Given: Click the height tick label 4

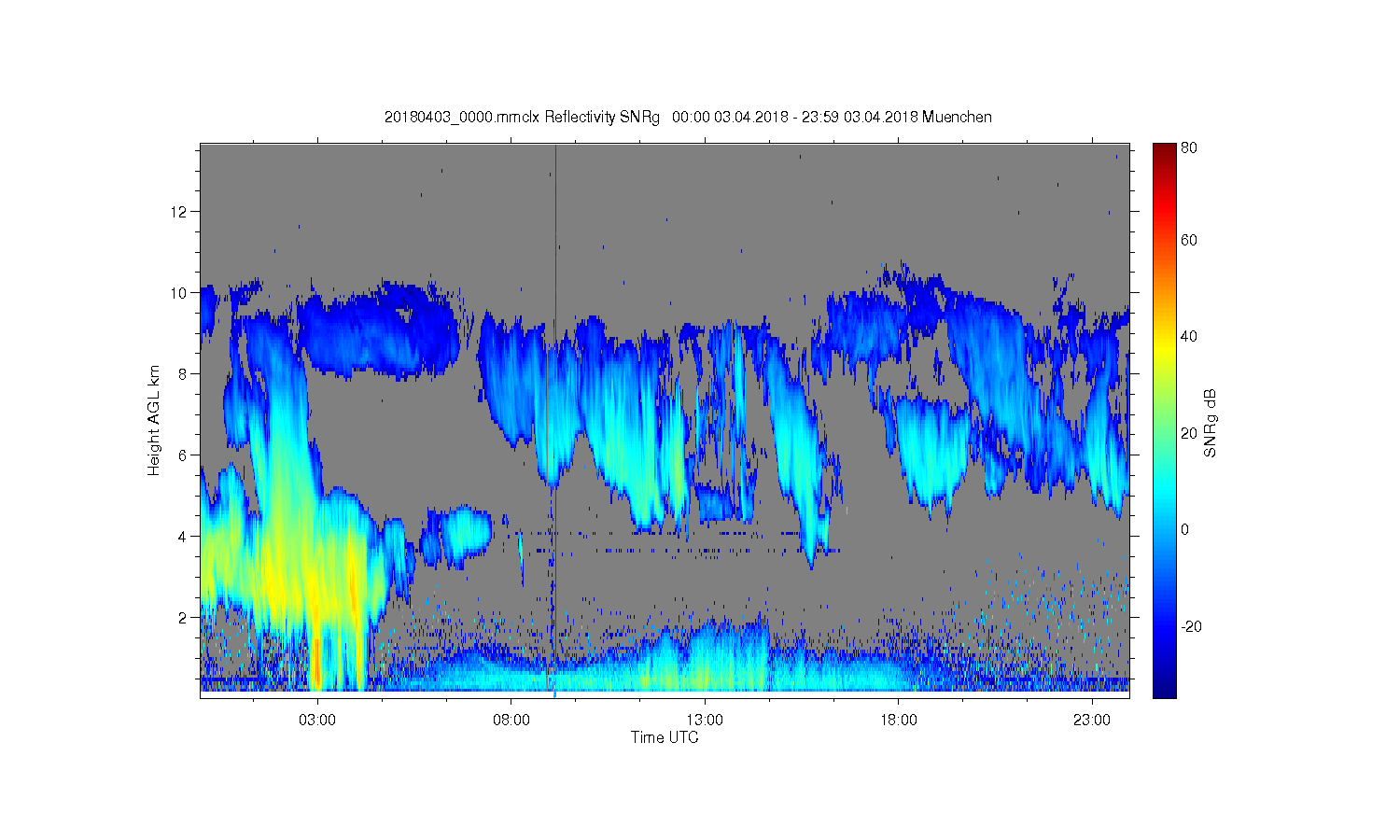Looking at the screenshot, I should [183, 536].
